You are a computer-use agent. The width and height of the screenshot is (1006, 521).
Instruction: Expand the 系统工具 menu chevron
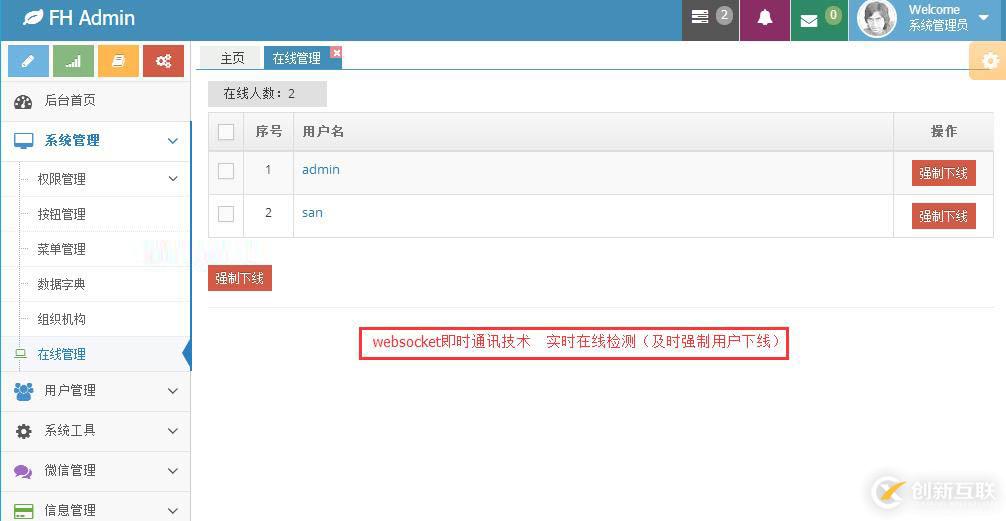click(173, 431)
